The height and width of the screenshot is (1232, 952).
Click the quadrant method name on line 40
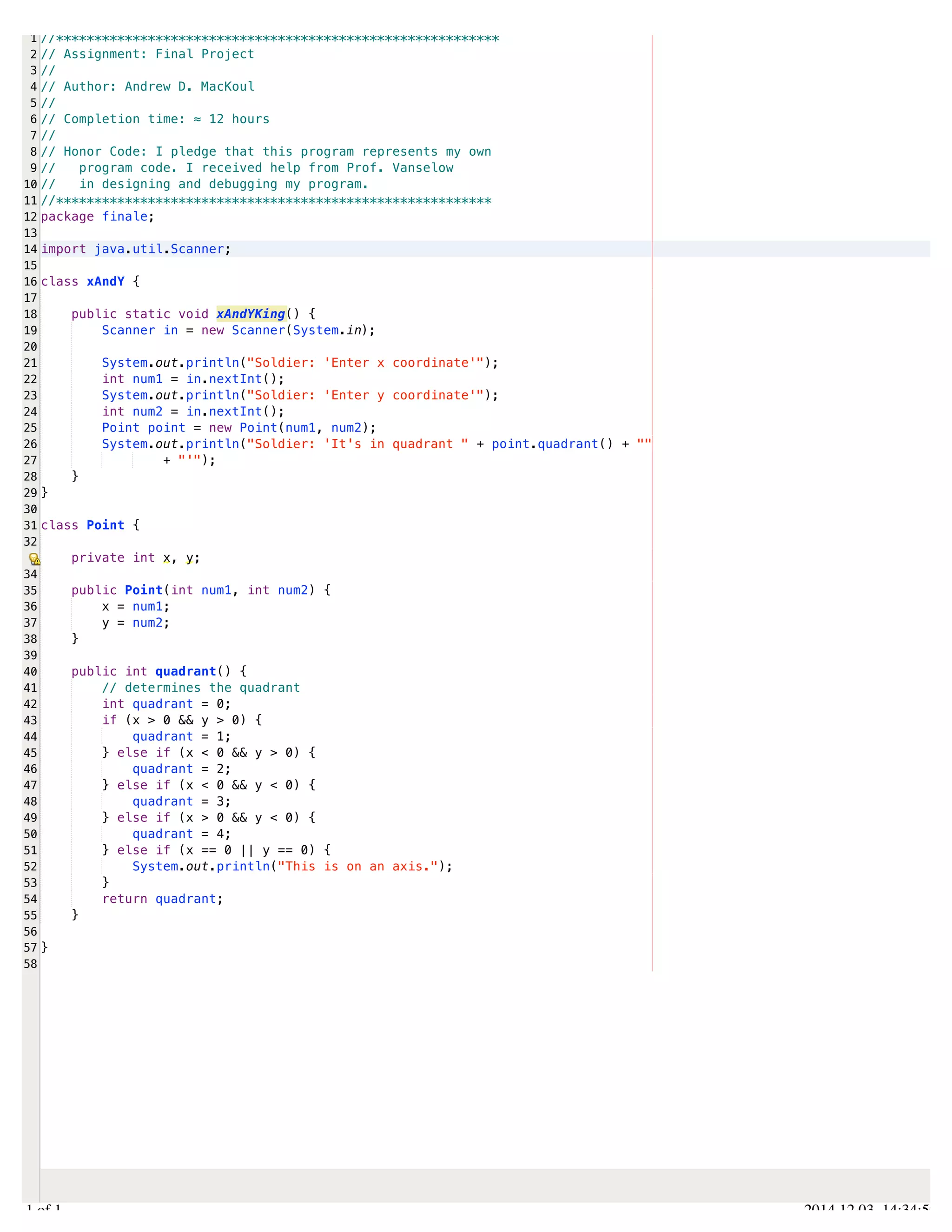pos(185,671)
